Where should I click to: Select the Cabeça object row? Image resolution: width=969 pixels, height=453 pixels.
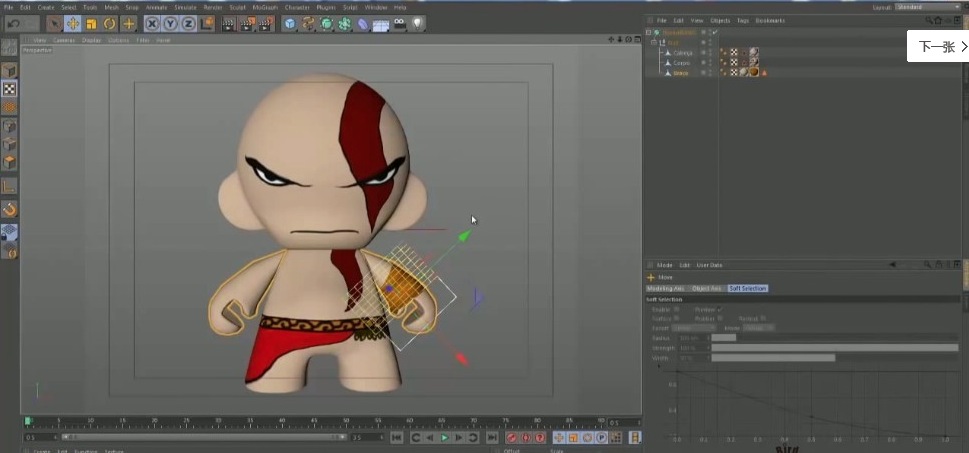click(682, 53)
